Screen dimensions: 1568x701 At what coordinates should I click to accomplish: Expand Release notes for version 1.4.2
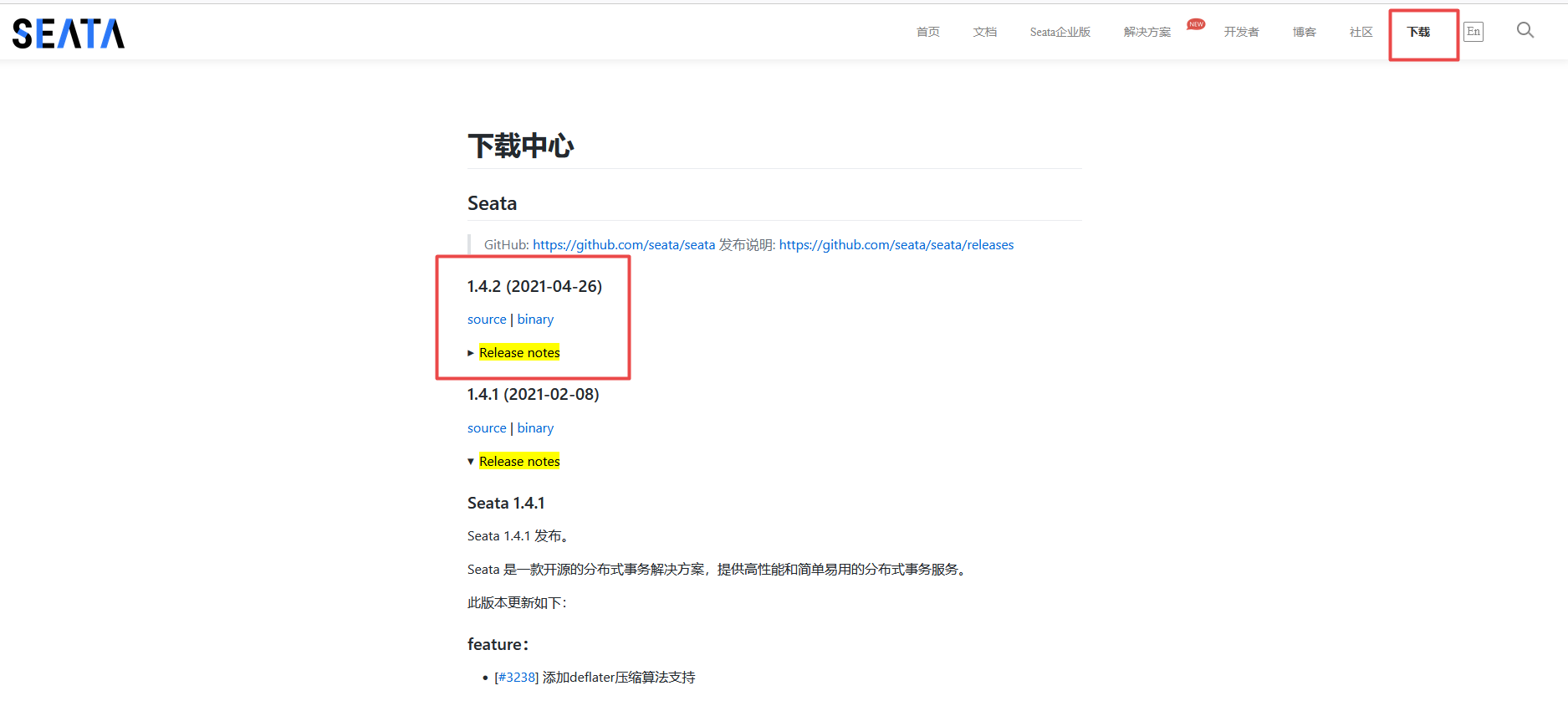519,353
